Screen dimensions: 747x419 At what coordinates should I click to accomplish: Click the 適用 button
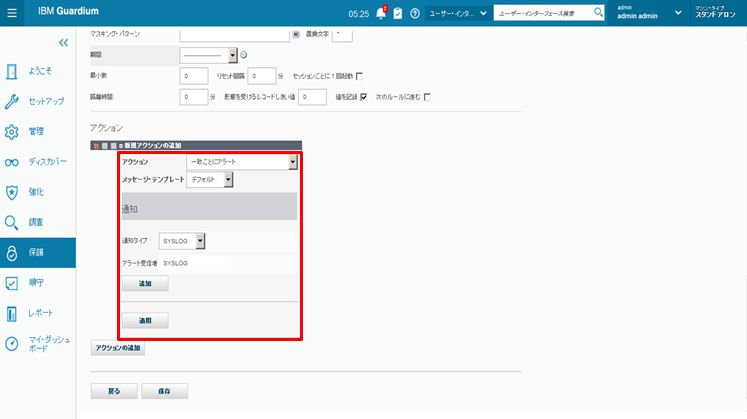(x=144, y=321)
